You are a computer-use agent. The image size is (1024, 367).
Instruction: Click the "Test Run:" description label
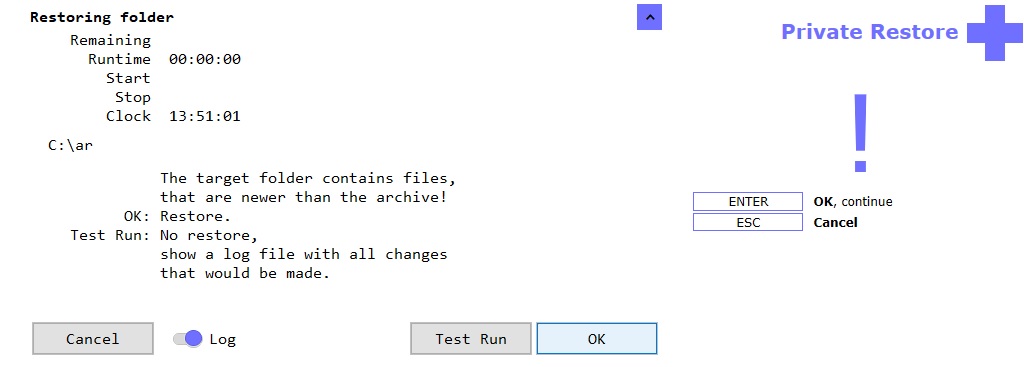click(x=110, y=235)
